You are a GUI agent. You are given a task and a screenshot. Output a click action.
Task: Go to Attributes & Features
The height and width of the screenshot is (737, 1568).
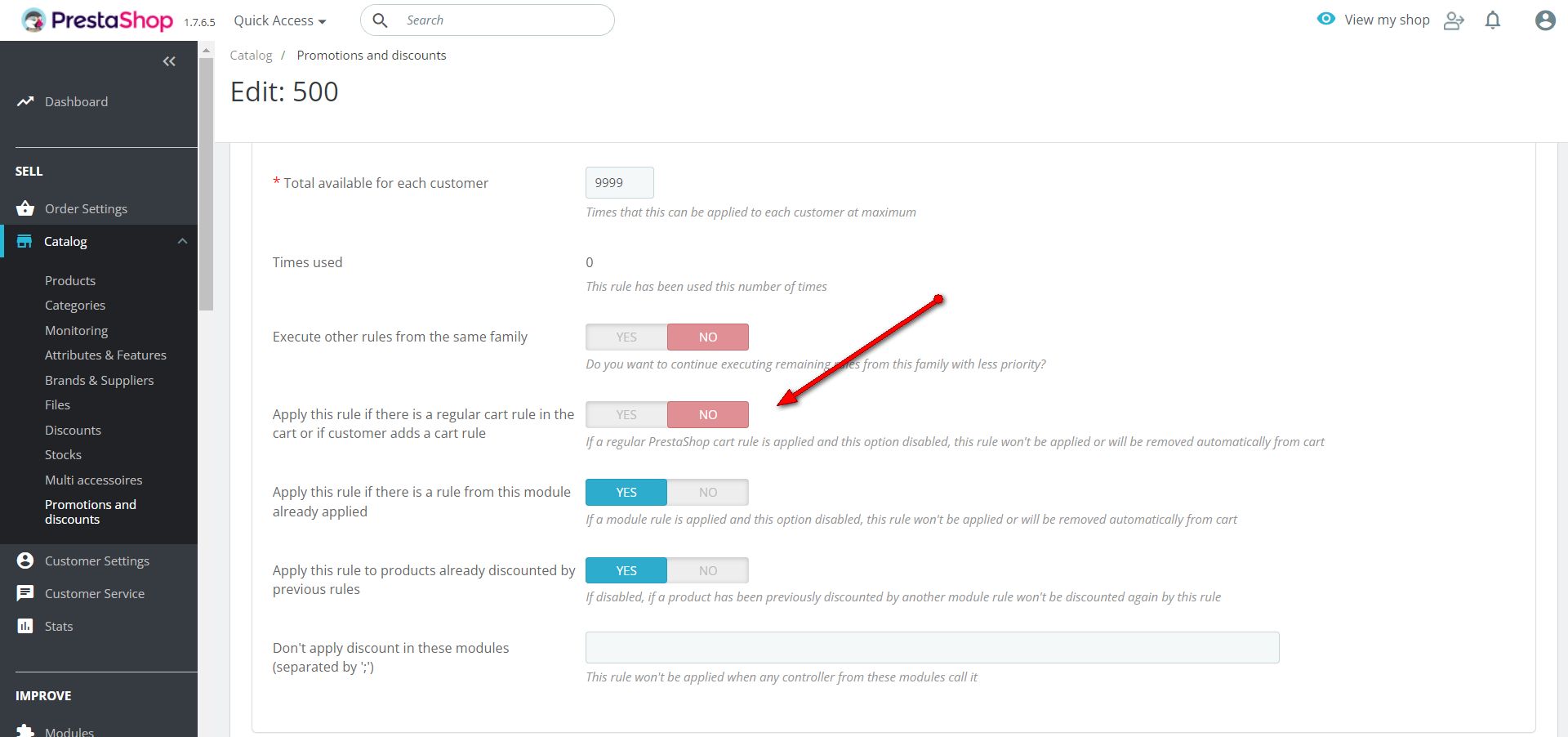105,355
